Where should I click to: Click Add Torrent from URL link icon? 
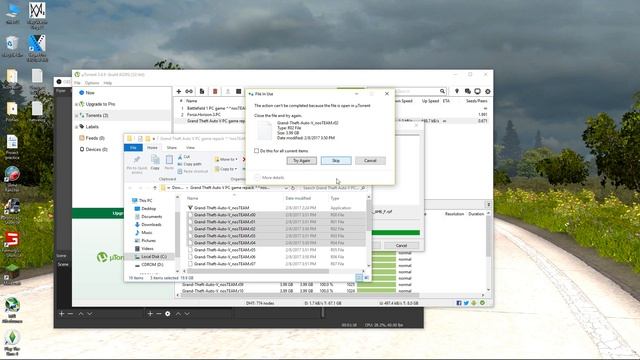click(x=189, y=91)
